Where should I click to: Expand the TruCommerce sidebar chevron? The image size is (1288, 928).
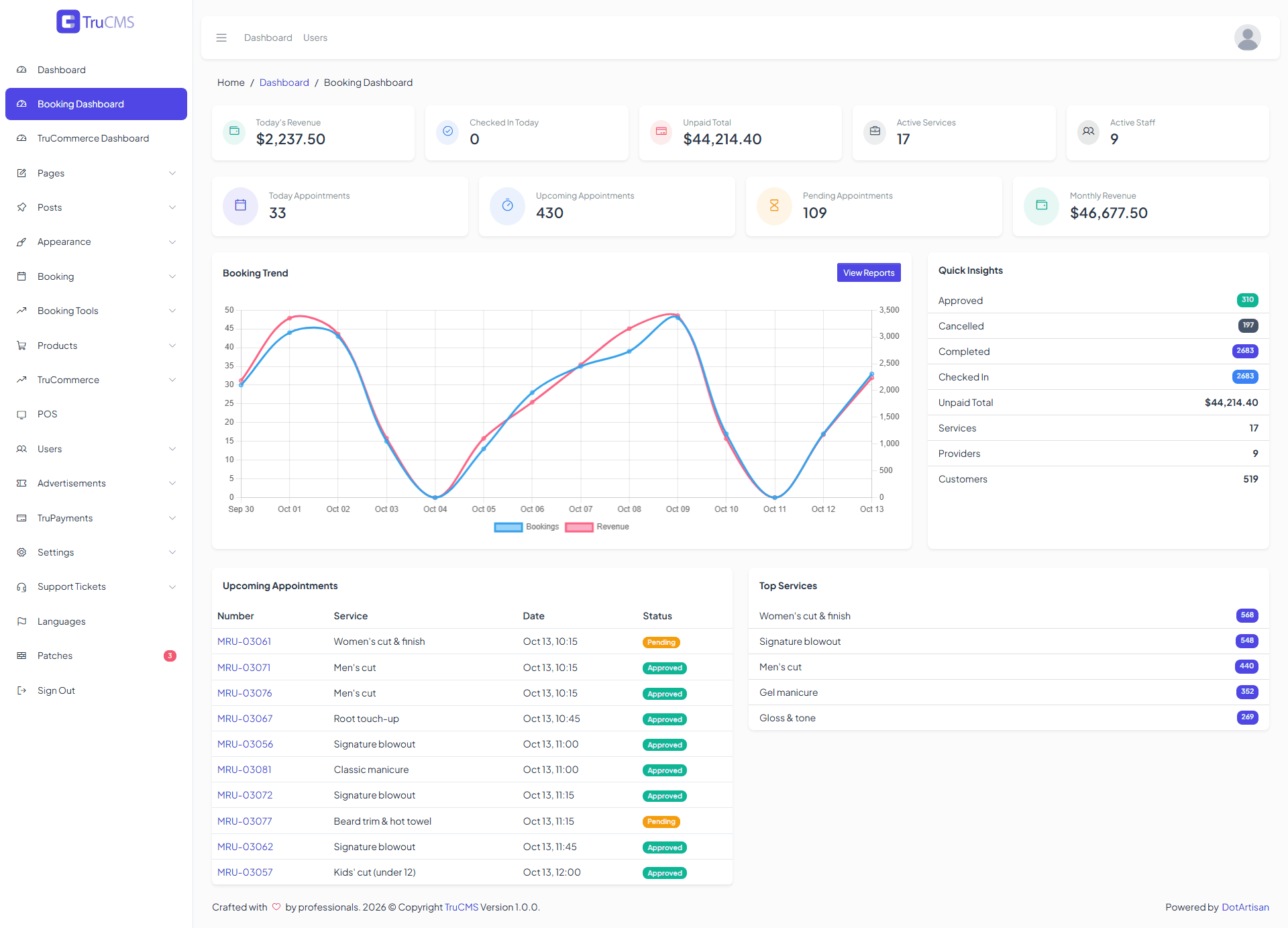[x=172, y=380]
